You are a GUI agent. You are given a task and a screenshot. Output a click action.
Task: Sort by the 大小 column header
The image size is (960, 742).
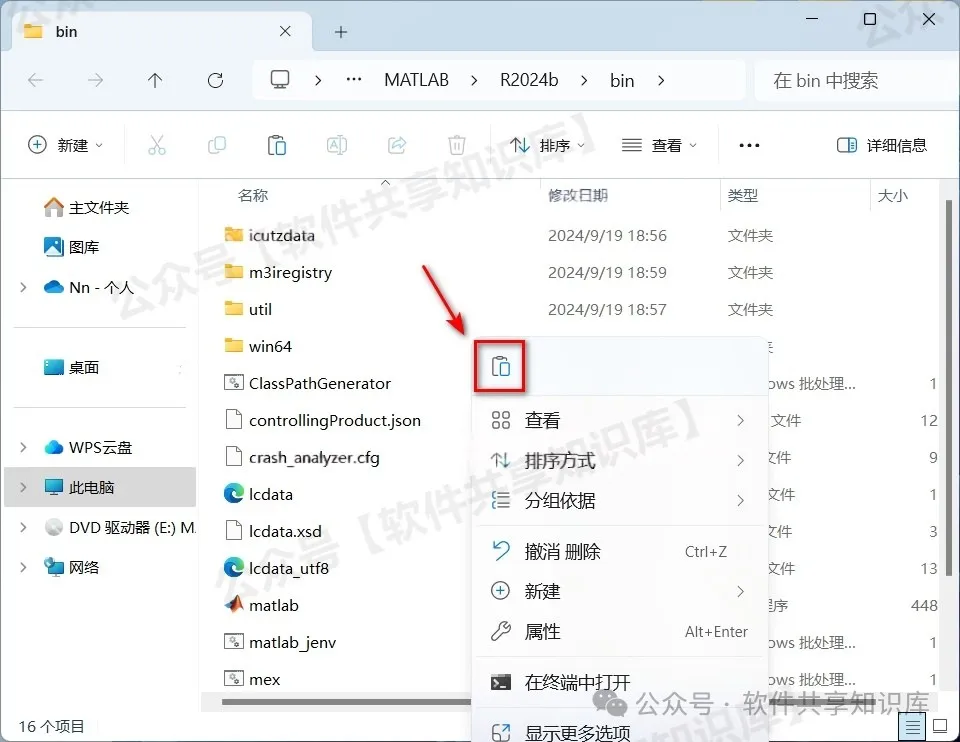click(892, 195)
